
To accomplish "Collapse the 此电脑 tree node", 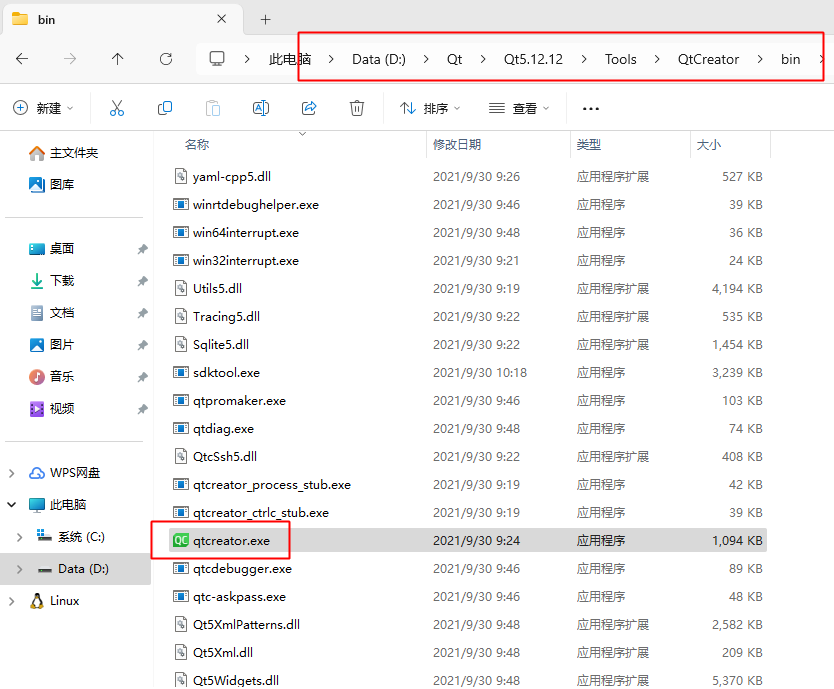I will (12, 504).
